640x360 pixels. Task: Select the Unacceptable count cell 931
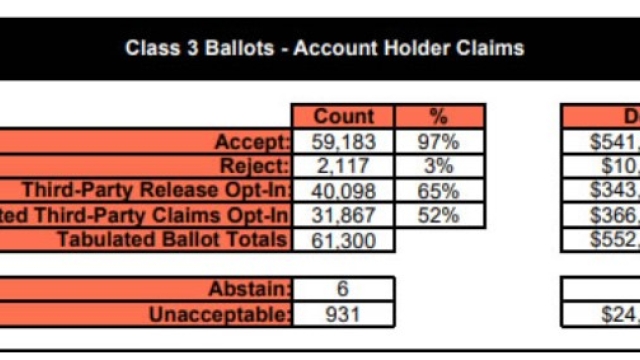343,315
